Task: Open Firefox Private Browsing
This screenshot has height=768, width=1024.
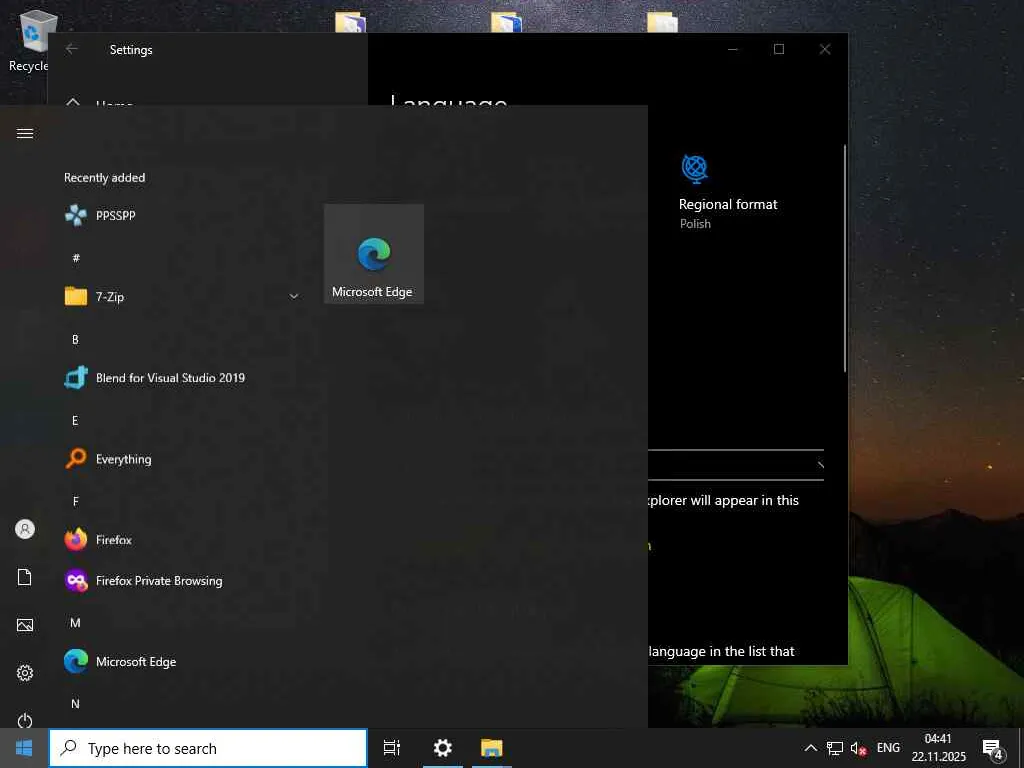Action: point(183,580)
